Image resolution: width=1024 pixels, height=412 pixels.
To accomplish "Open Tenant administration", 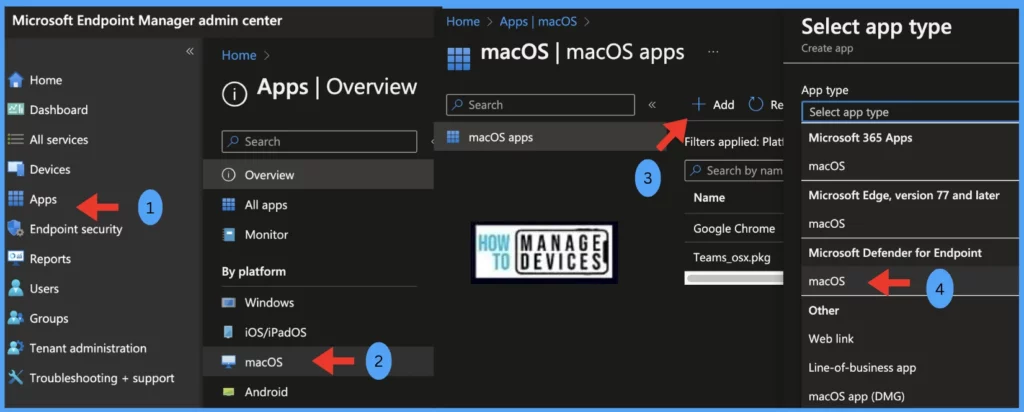I will point(88,348).
